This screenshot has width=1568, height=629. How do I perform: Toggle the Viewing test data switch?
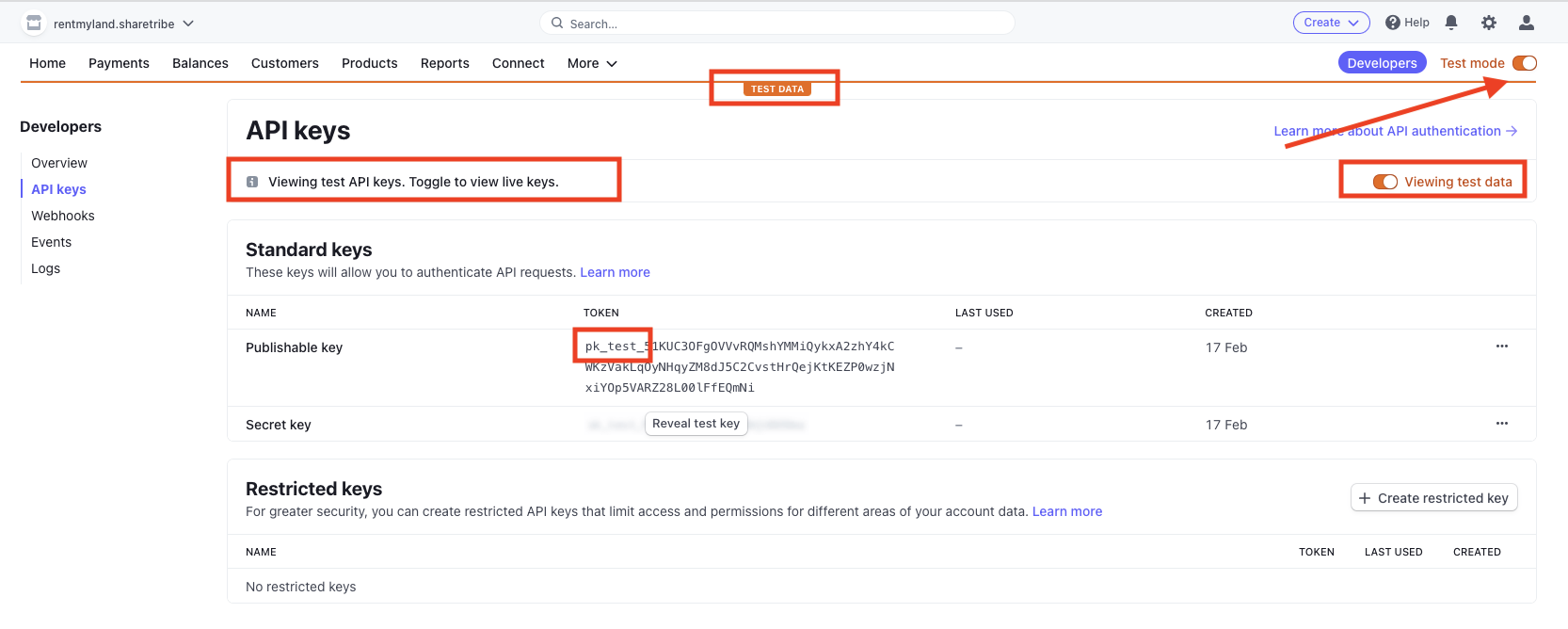point(1384,182)
